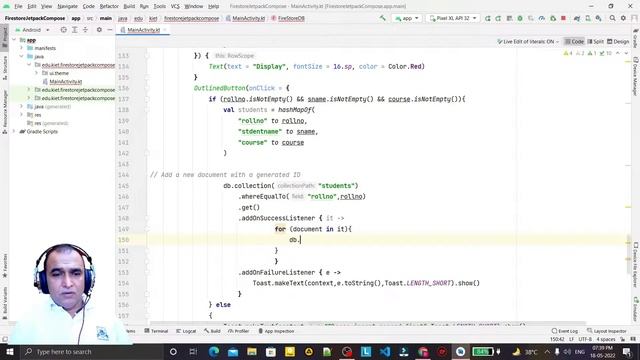Click MainActivity.kt breadcrumb in navigation bar
Viewport: 640px width, 360px height.
click(x=246, y=18)
